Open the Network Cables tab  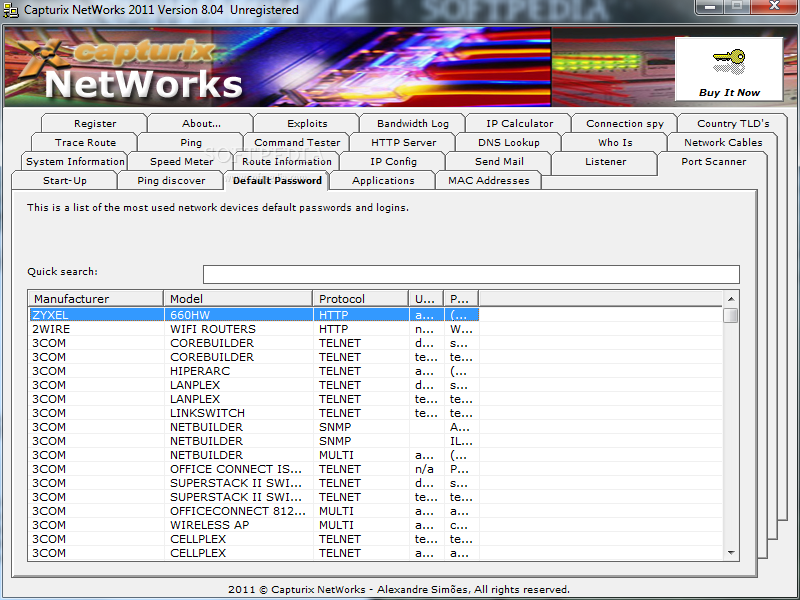[723, 142]
